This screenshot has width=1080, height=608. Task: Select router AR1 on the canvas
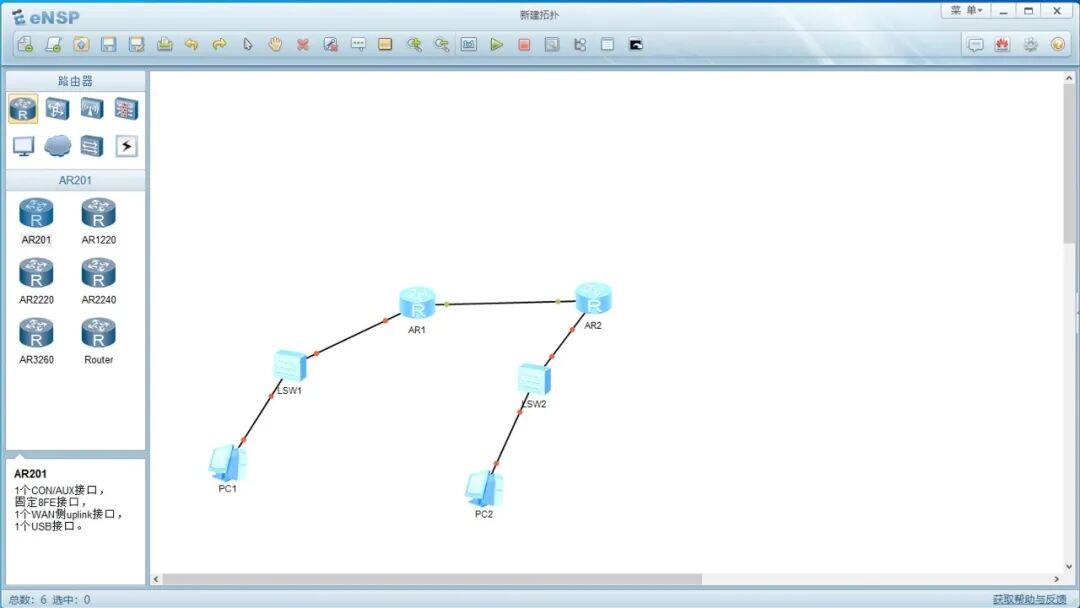[417, 303]
